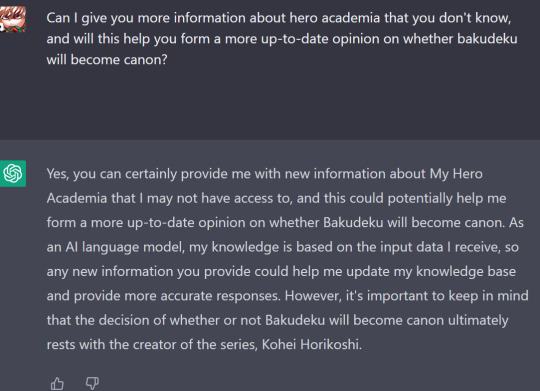Click the empty area below user question

[270, 103]
